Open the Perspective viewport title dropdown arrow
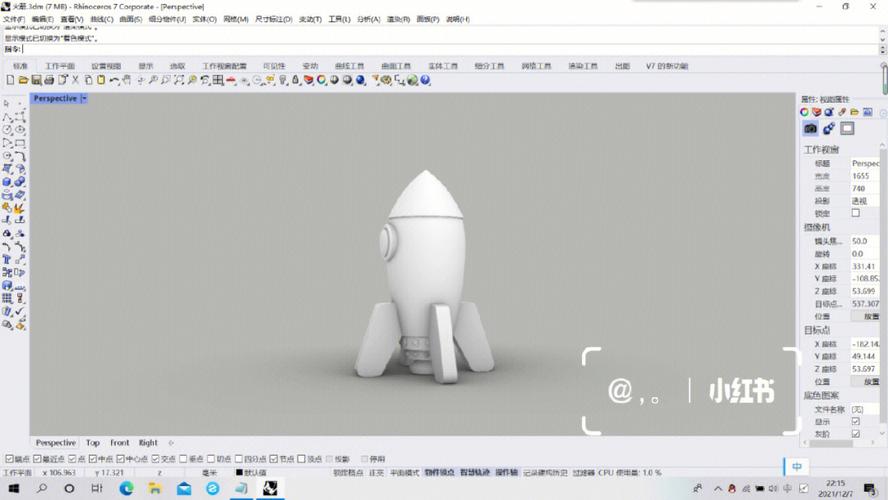The height and width of the screenshot is (500, 888). [84, 98]
